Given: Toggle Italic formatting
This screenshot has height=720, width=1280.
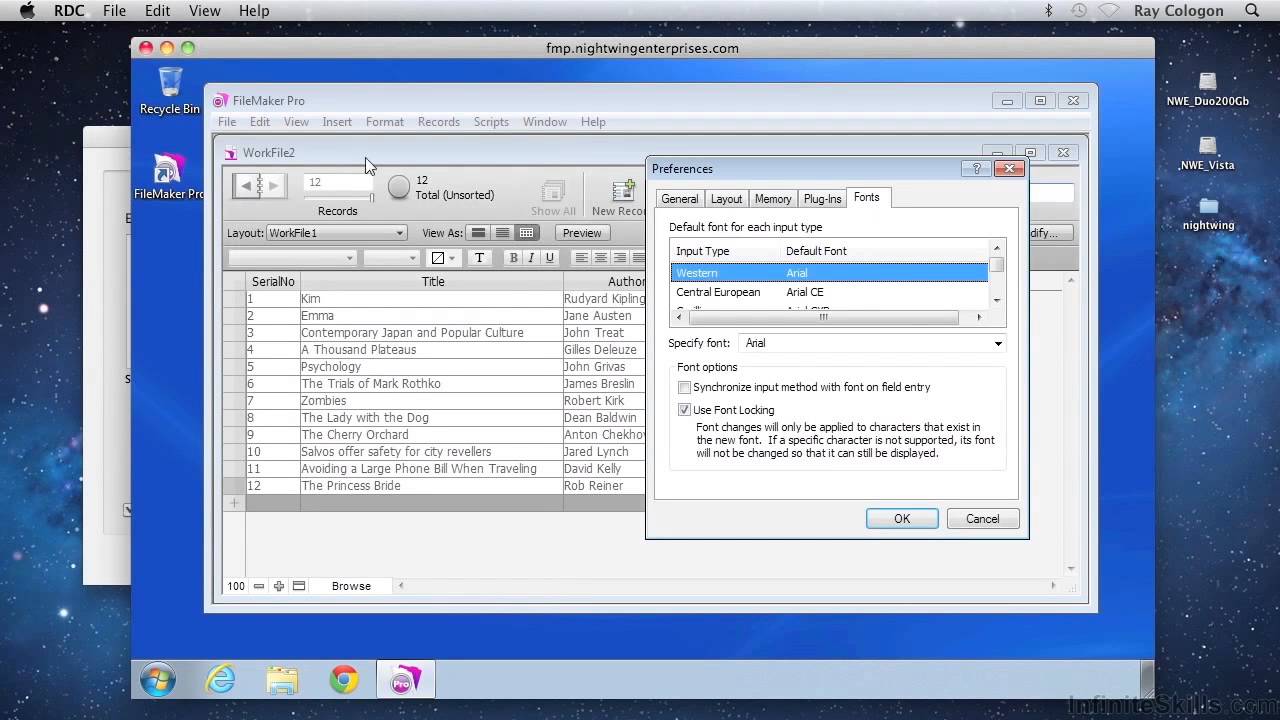Looking at the screenshot, I should (531, 258).
